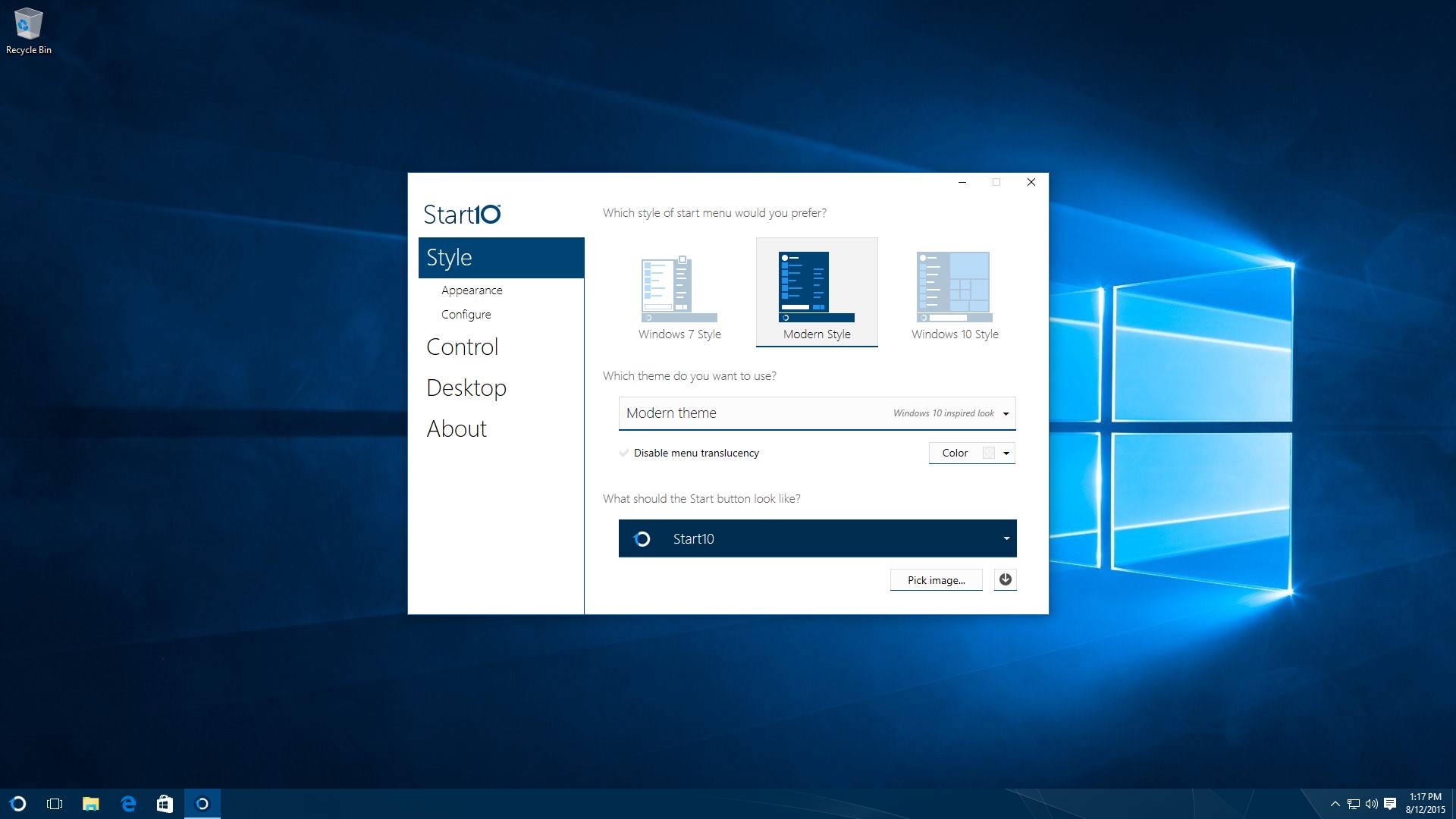The width and height of the screenshot is (1456, 819).
Task: Open Microsoft Edge from the taskbar
Action: (x=128, y=804)
